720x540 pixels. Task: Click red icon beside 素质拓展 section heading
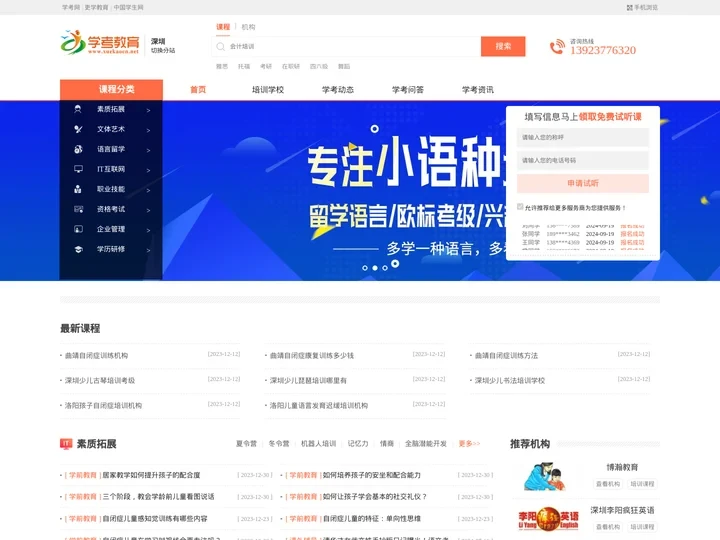[66, 444]
